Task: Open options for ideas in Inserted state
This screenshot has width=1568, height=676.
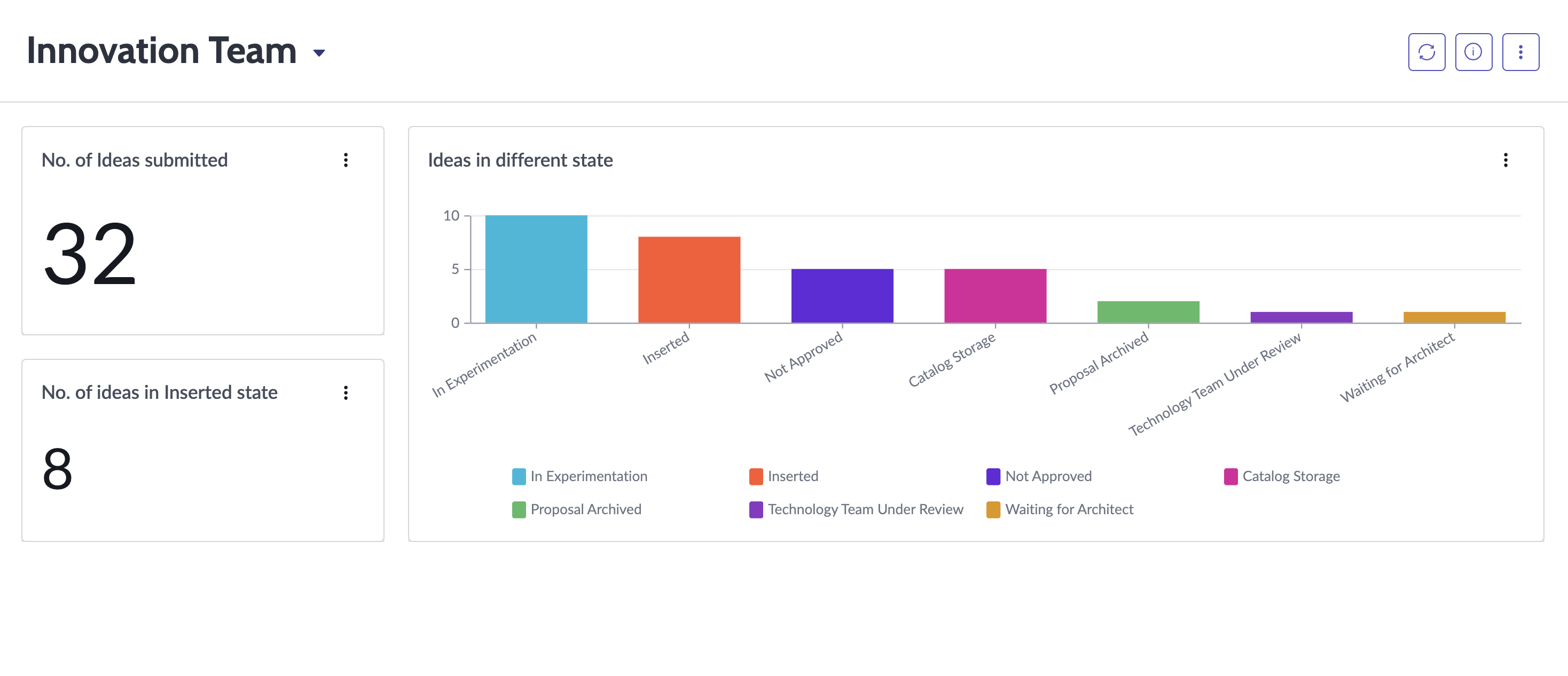Action: [346, 392]
